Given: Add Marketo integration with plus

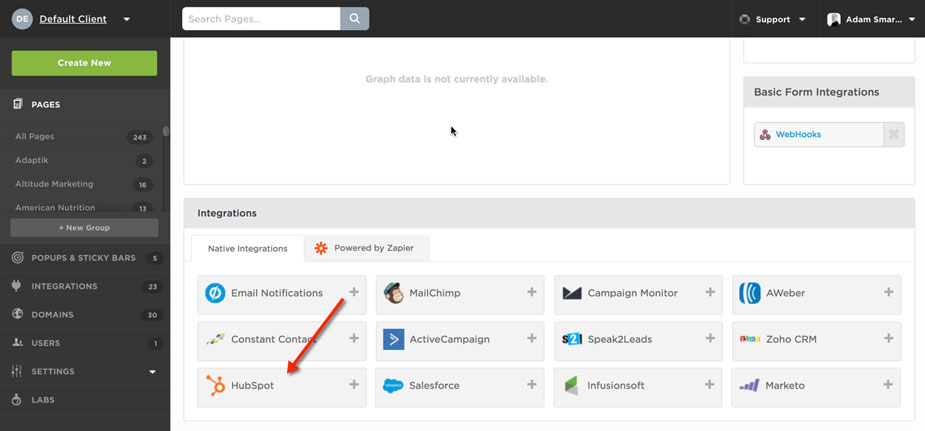Looking at the screenshot, I should [x=888, y=384].
